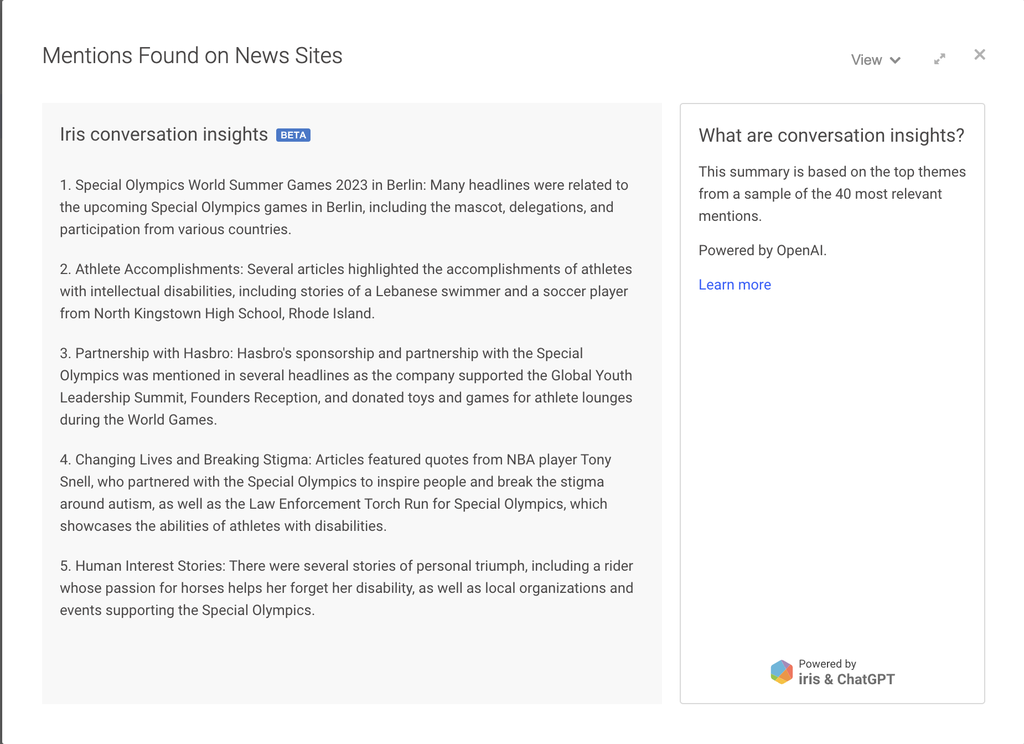Click the blue BETA badge
Image resolution: width=1024 pixels, height=744 pixels.
[x=293, y=135]
